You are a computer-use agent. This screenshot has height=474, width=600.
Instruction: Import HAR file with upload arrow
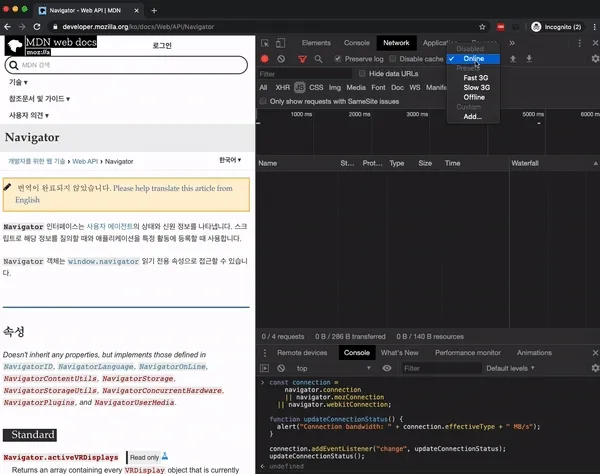tap(513, 59)
